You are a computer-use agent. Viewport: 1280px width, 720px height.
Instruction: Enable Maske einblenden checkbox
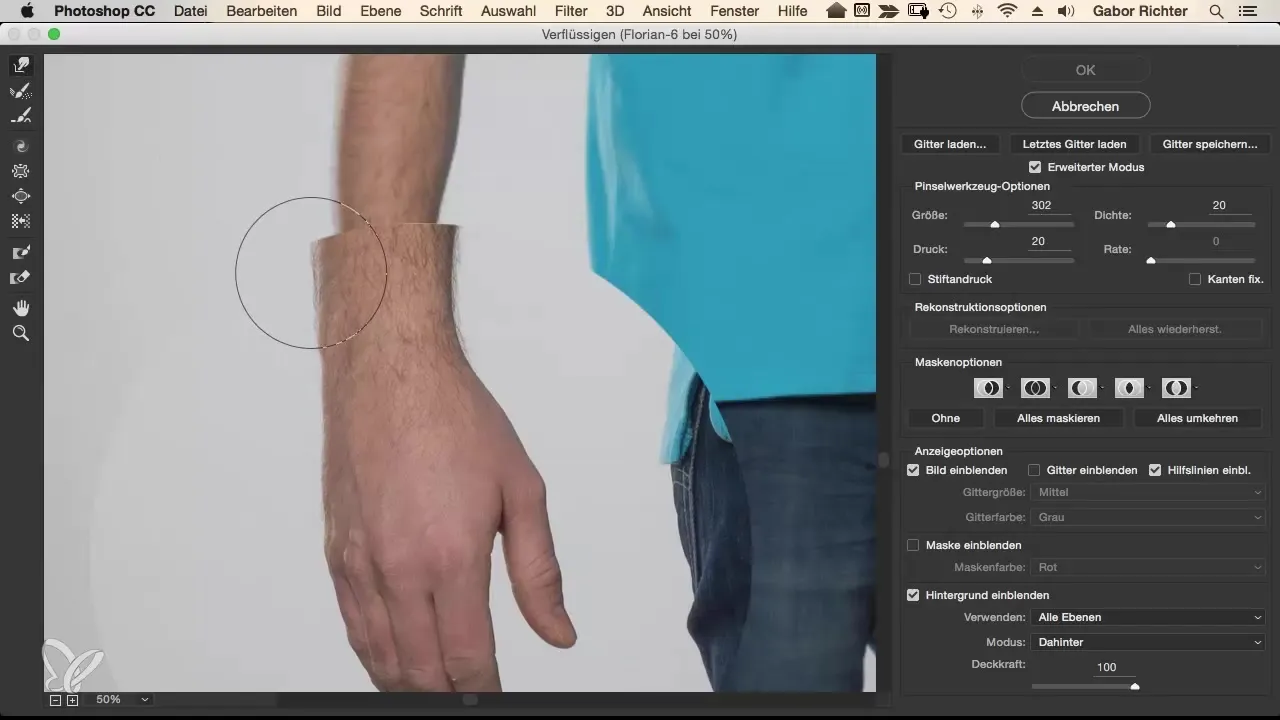coord(913,545)
